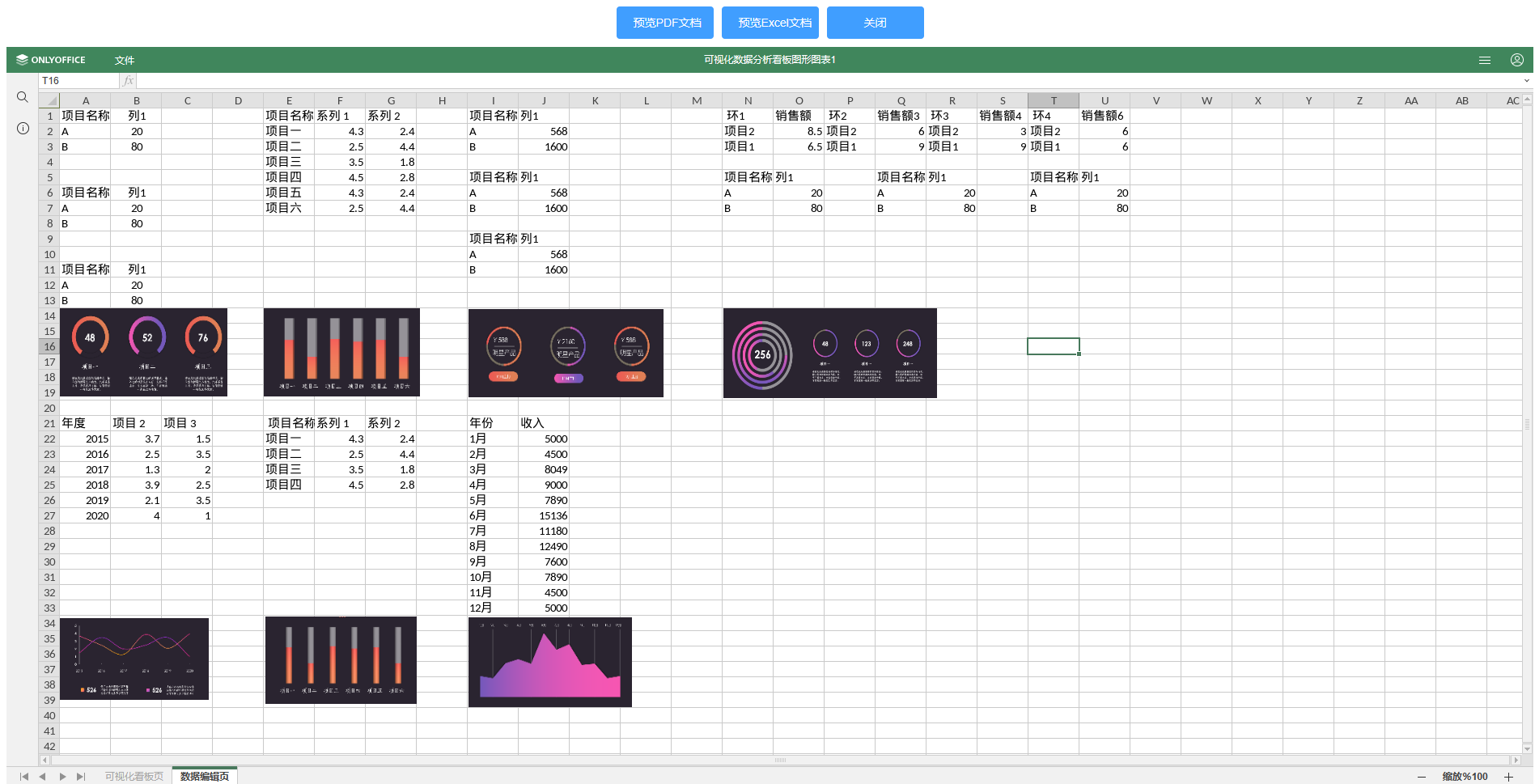The image size is (1535, 784).
Task: Click the document title 可视化数据分析看板图形图表1
Action: 770,60
